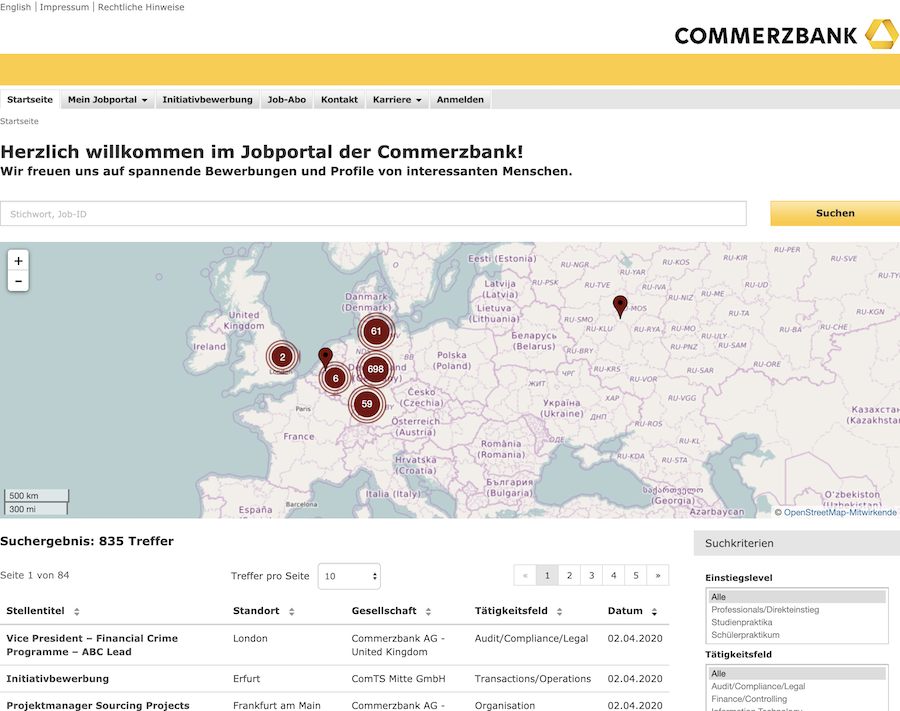Click the map pin near Moscow

coord(620,305)
